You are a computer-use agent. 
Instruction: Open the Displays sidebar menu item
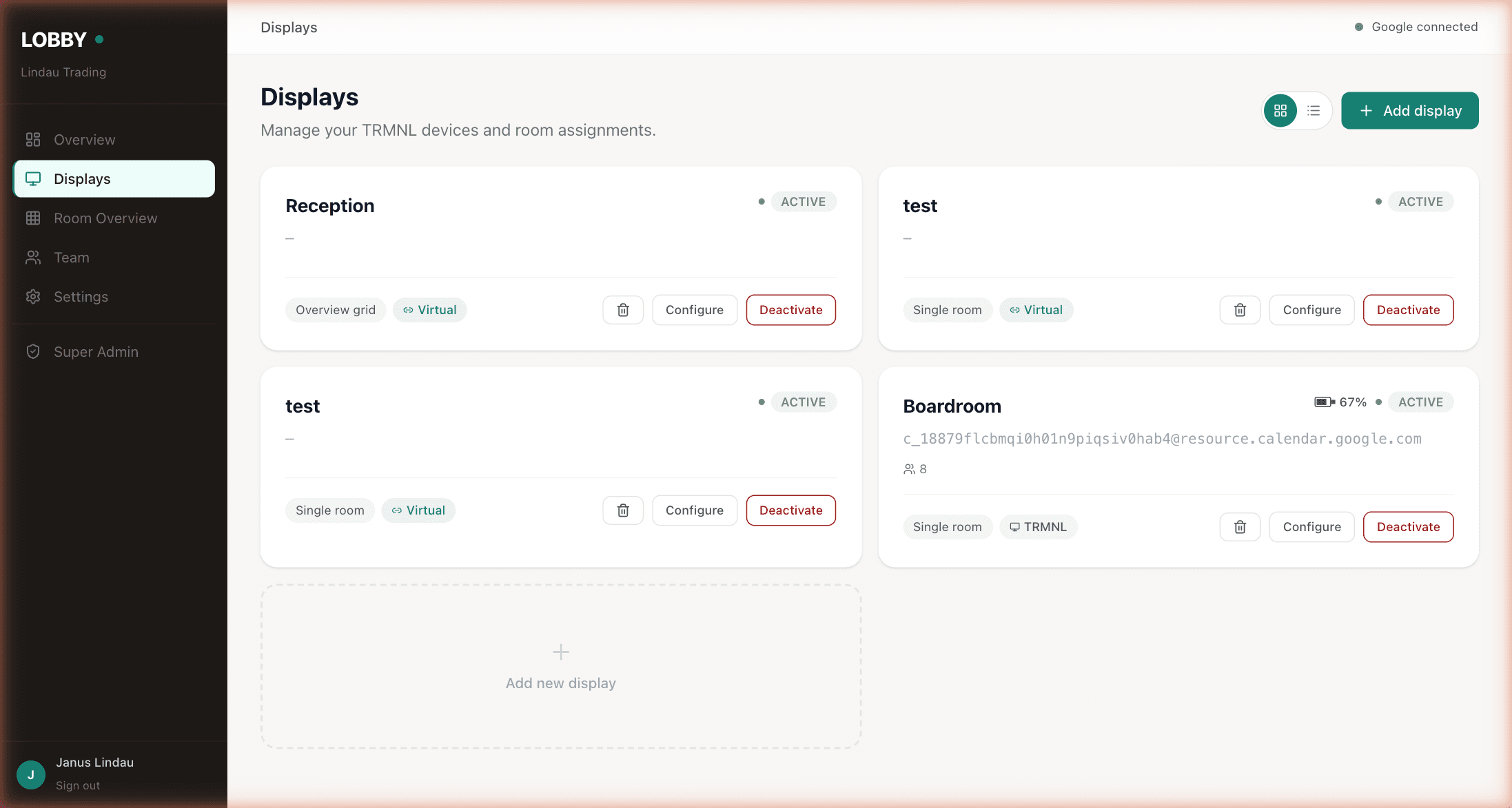pyautogui.click(x=114, y=179)
